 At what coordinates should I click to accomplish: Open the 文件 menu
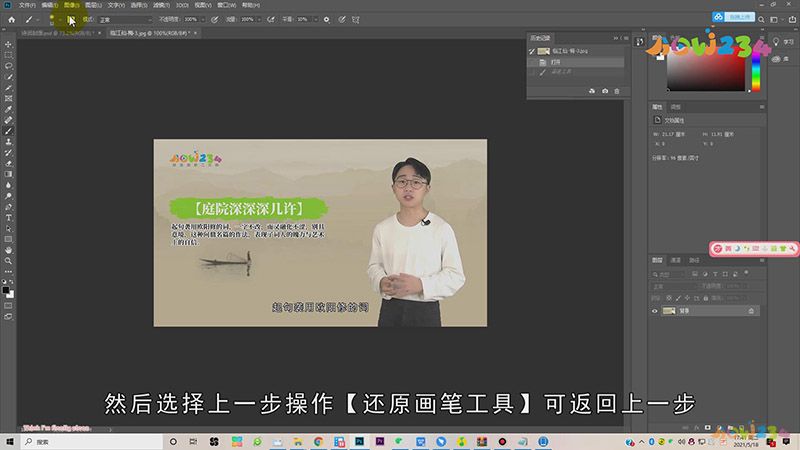pos(27,5)
